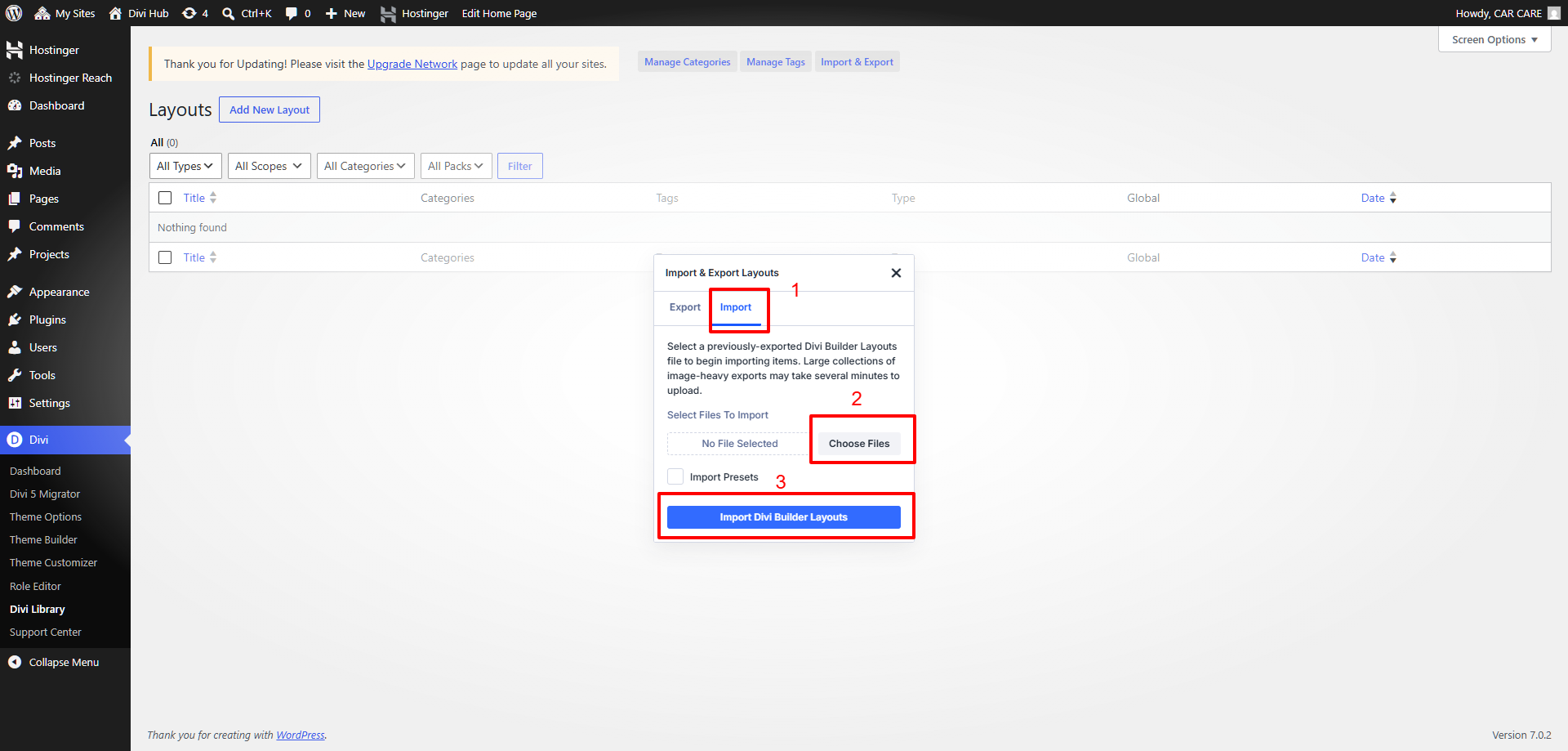
Task: Switch to Import tab
Action: (736, 307)
